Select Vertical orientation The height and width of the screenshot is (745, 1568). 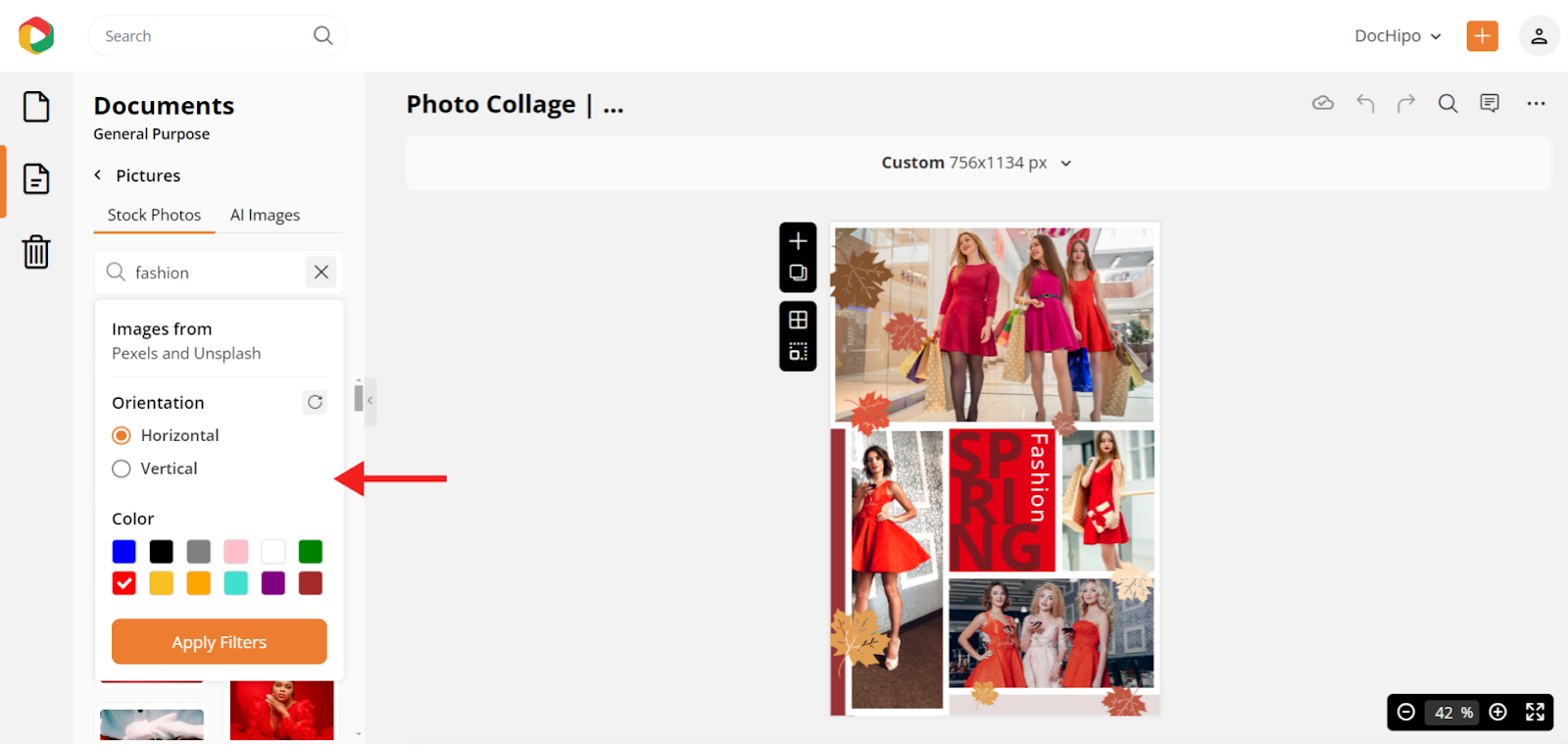point(122,469)
